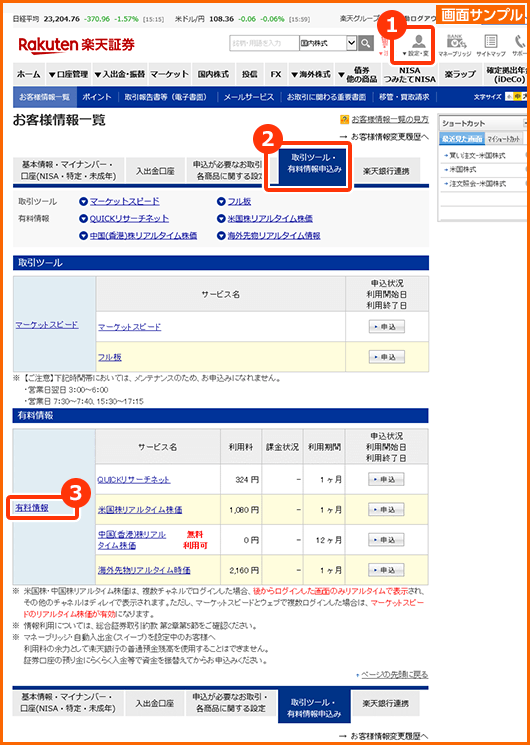Switch to top 申込が必要なお取引 tab
The image size is (530, 745).
click(x=227, y=170)
